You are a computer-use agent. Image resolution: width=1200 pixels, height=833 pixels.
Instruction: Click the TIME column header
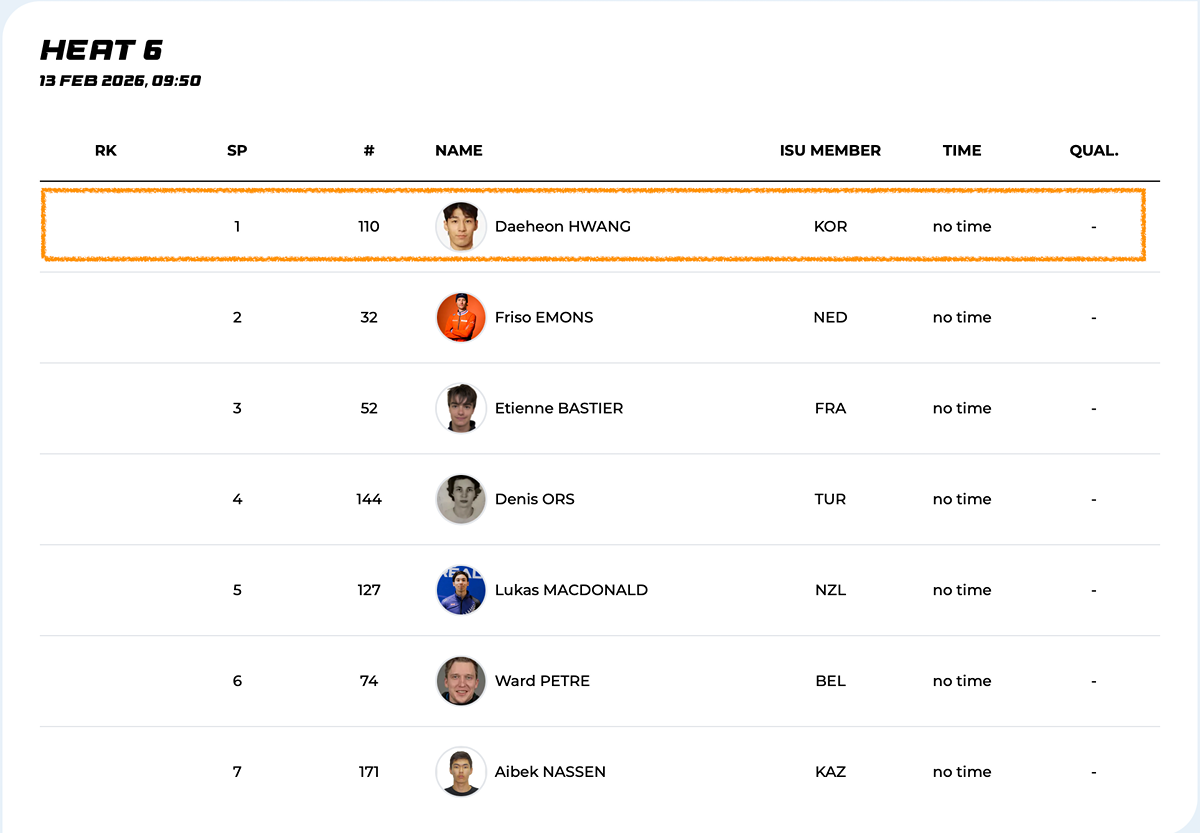coord(961,151)
